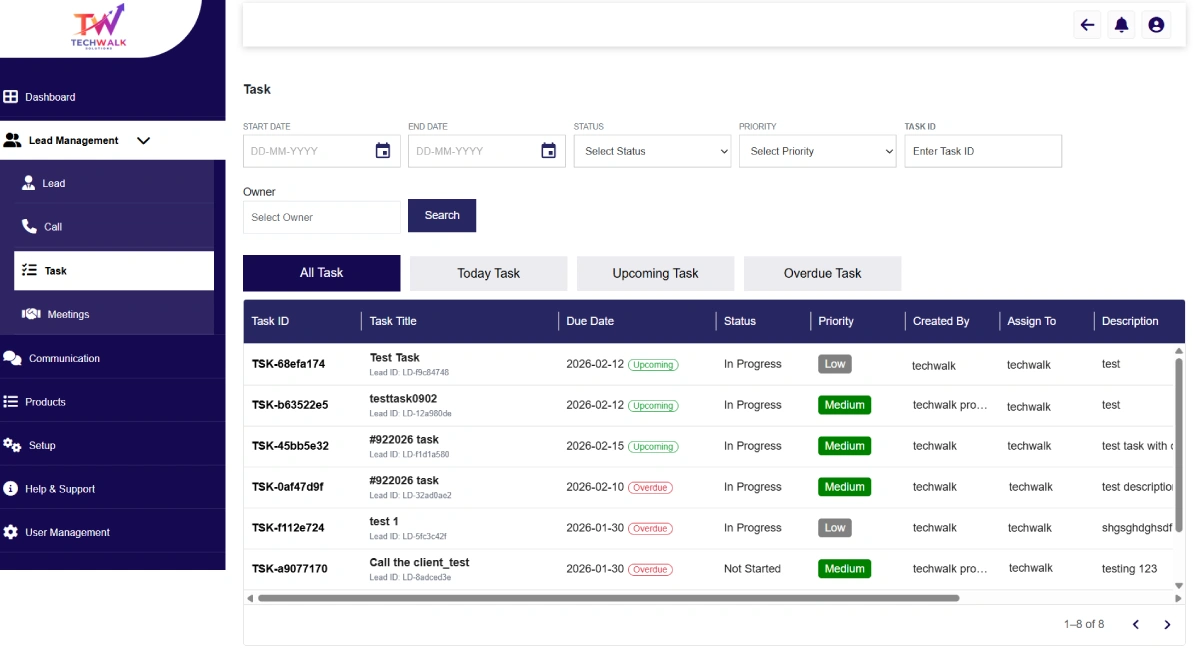1200x648 pixels.
Task: Go to previous page of tasks
Action: coord(1135,625)
